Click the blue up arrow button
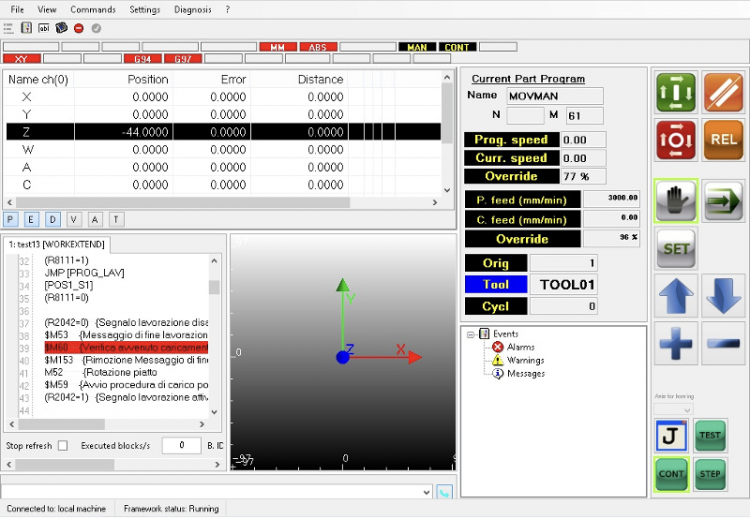The width and height of the screenshot is (750, 519). pos(676,297)
